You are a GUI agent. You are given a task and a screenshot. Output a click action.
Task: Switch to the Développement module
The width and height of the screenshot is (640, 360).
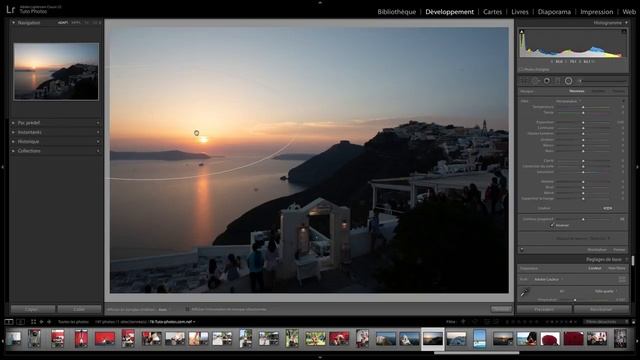449,12
